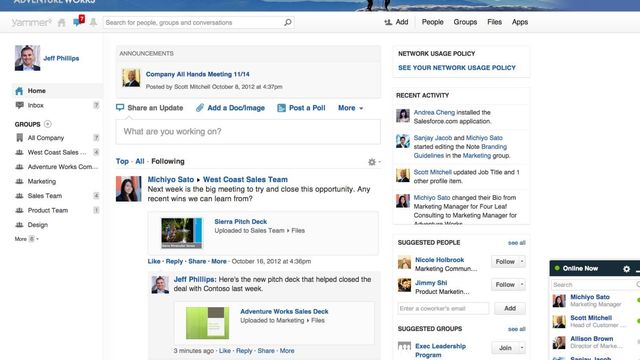Viewport: 640px width, 360px height.
Task: Open Sierra Pitch Deck file link
Action: [x=240, y=221]
